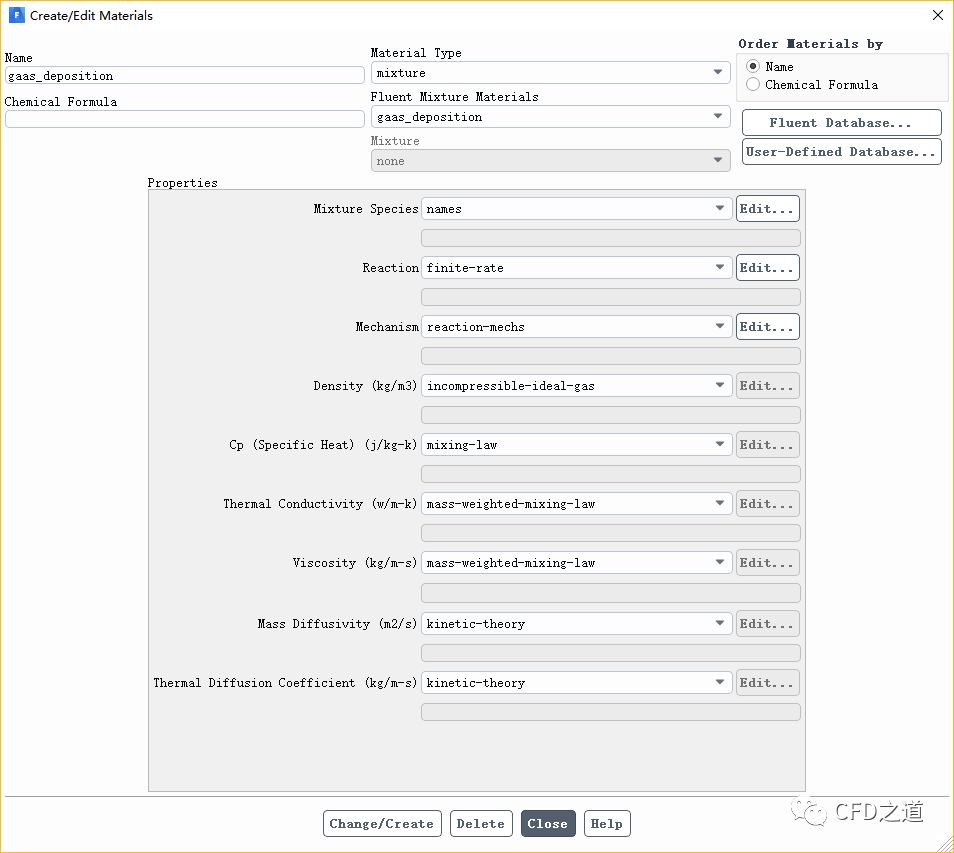Click Edit next to Mechanism
954x853 pixels.
point(767,327)
